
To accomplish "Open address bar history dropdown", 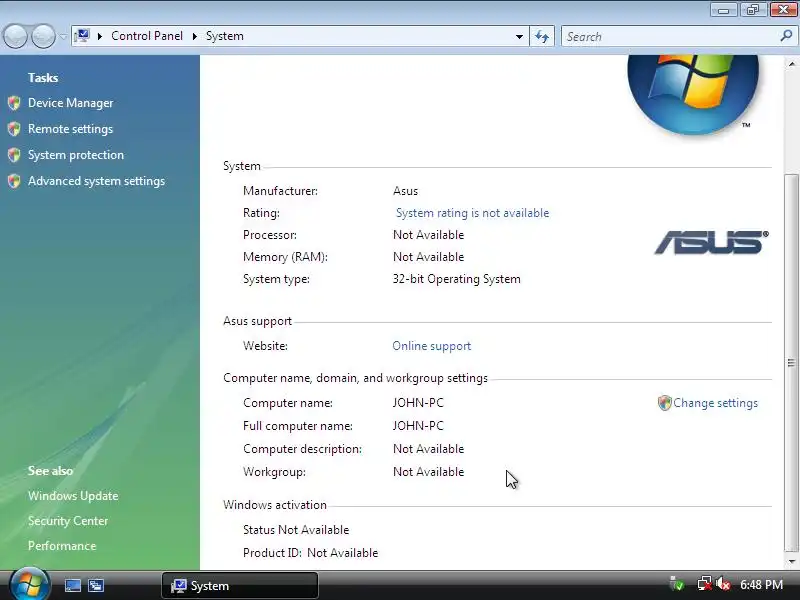I will pos(519,36).
